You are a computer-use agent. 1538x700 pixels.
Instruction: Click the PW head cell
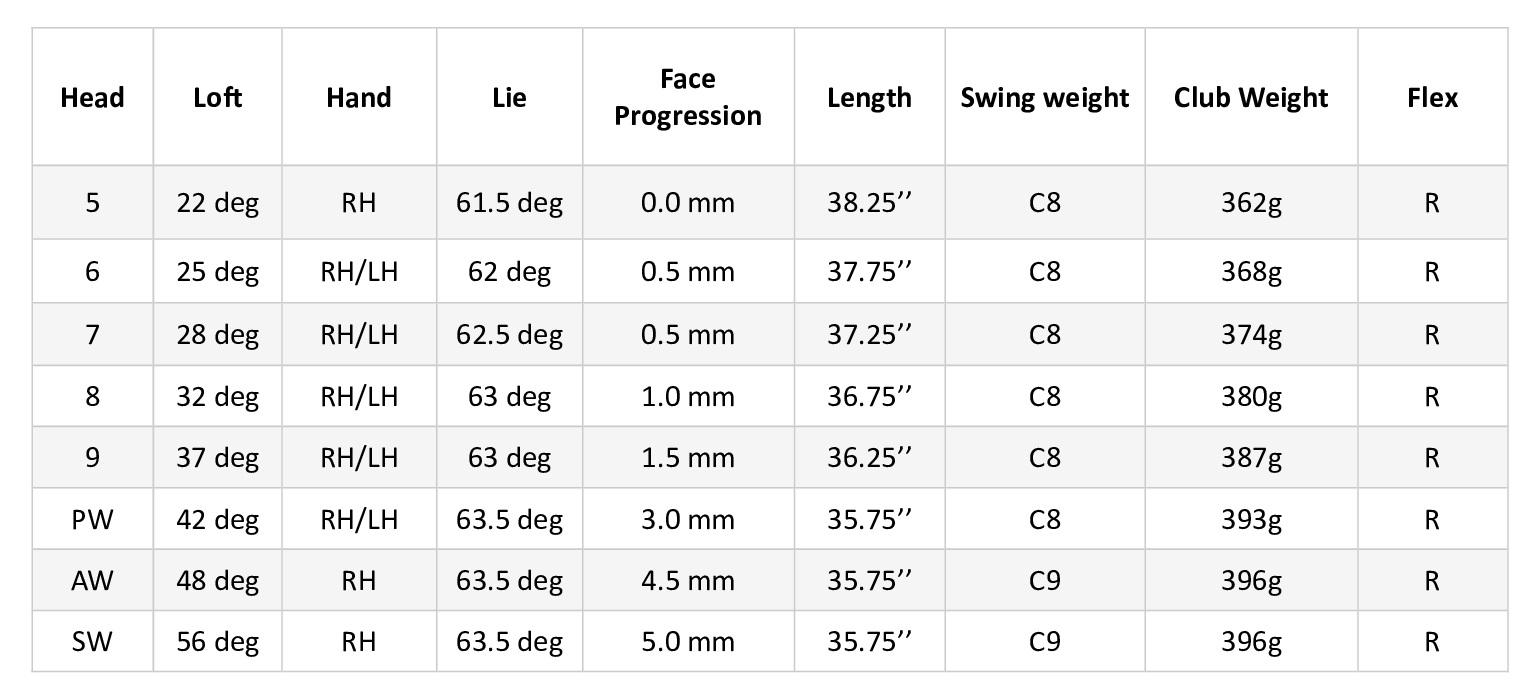[x=92, y=520]
